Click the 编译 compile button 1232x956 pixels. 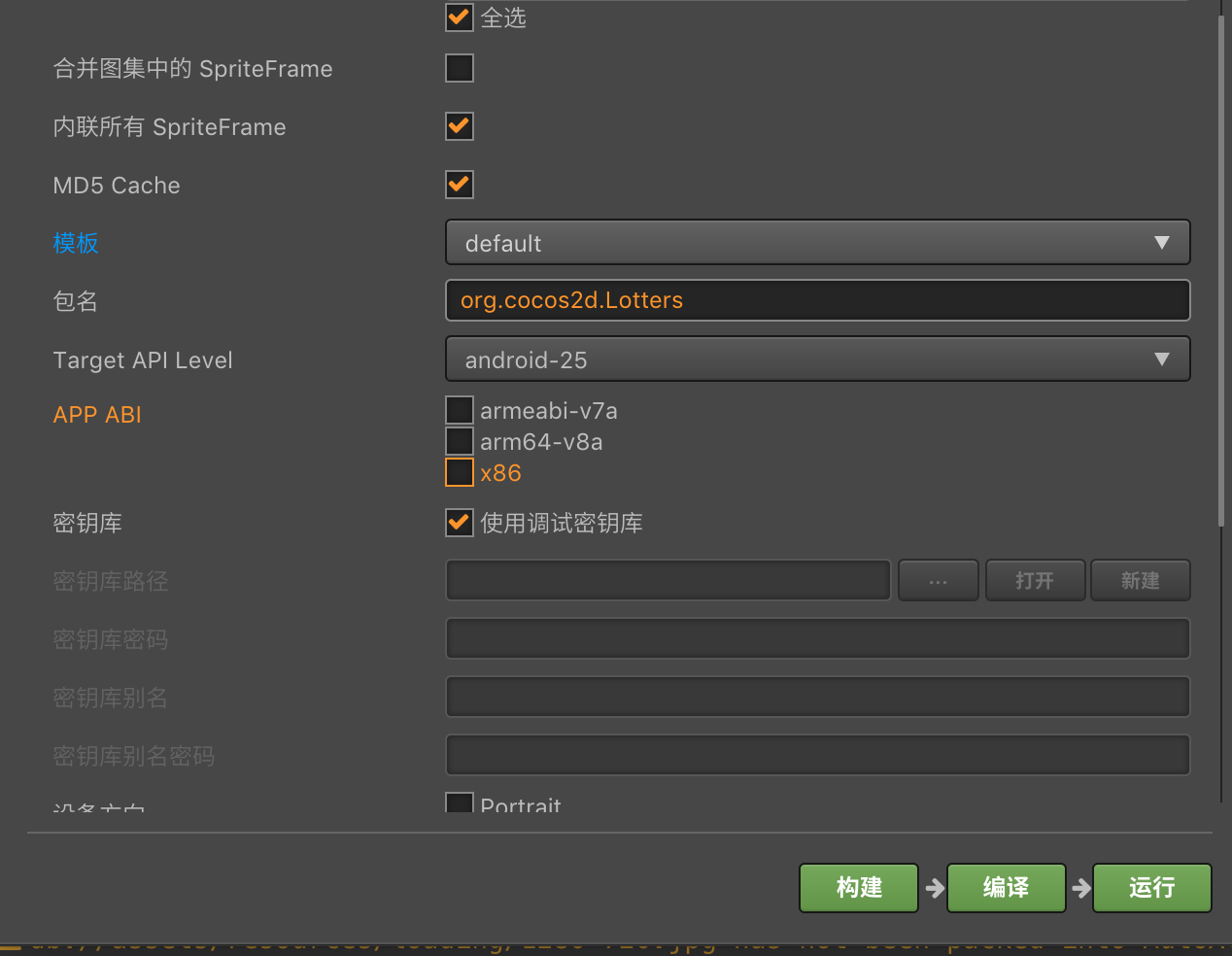(x=1007, y=888)
